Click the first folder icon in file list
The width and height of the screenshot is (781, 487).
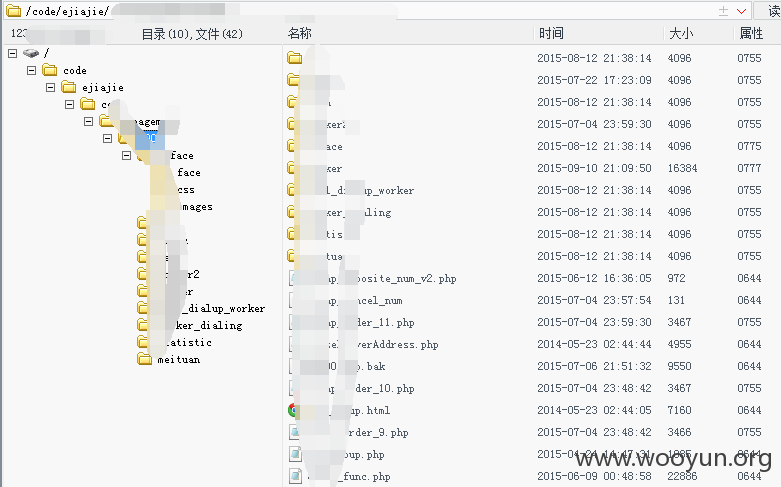294,58
